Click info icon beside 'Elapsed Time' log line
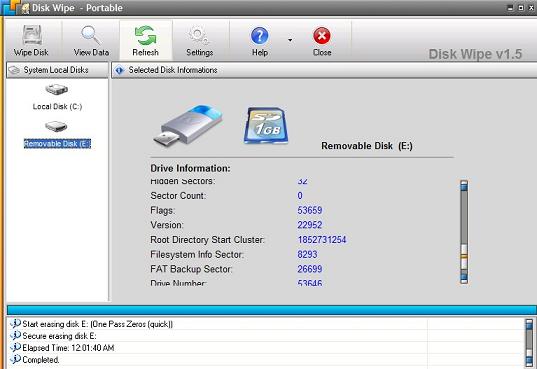Viewport: 537px width, 369px height. tap(16, 347)
